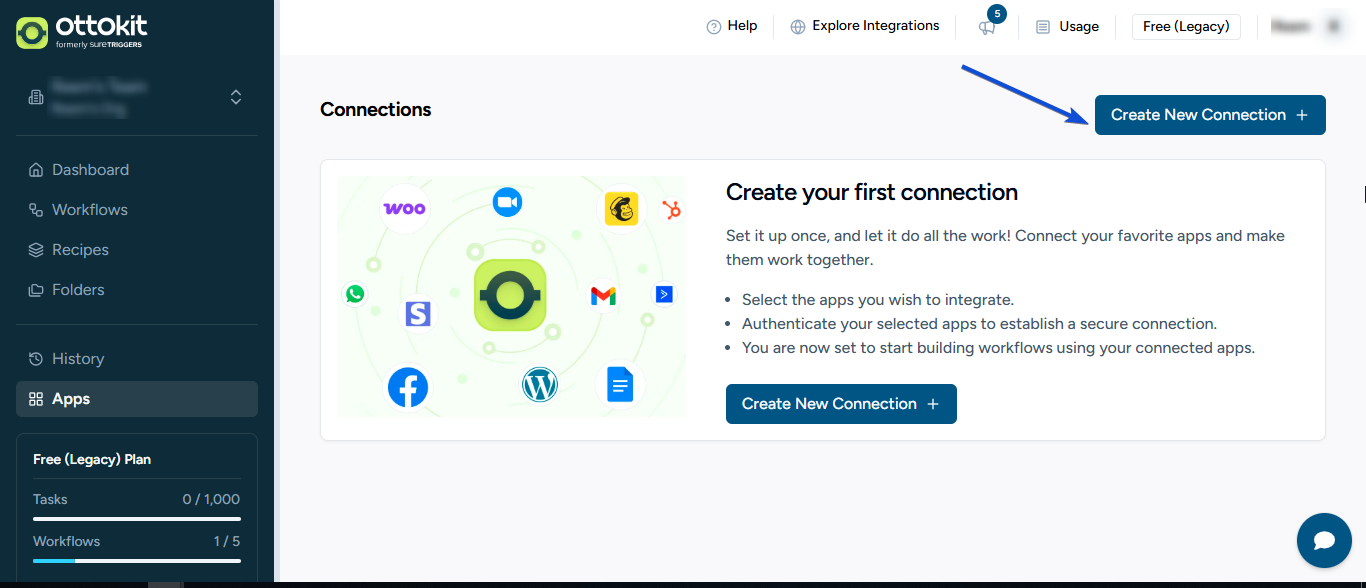Click the Usage list icon
This screenshot has height=588, width=1366.
point(1043,27)
